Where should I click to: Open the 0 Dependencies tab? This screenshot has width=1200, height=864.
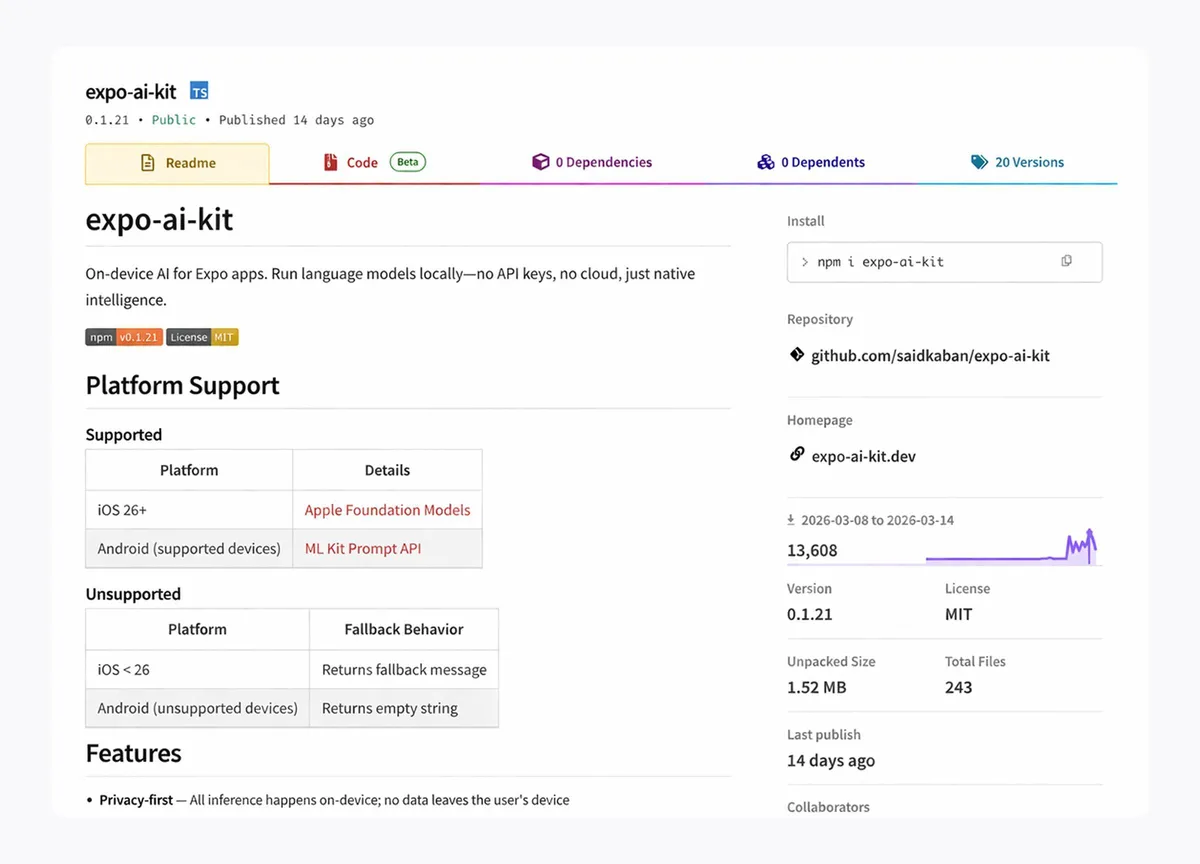coord(592,163)
